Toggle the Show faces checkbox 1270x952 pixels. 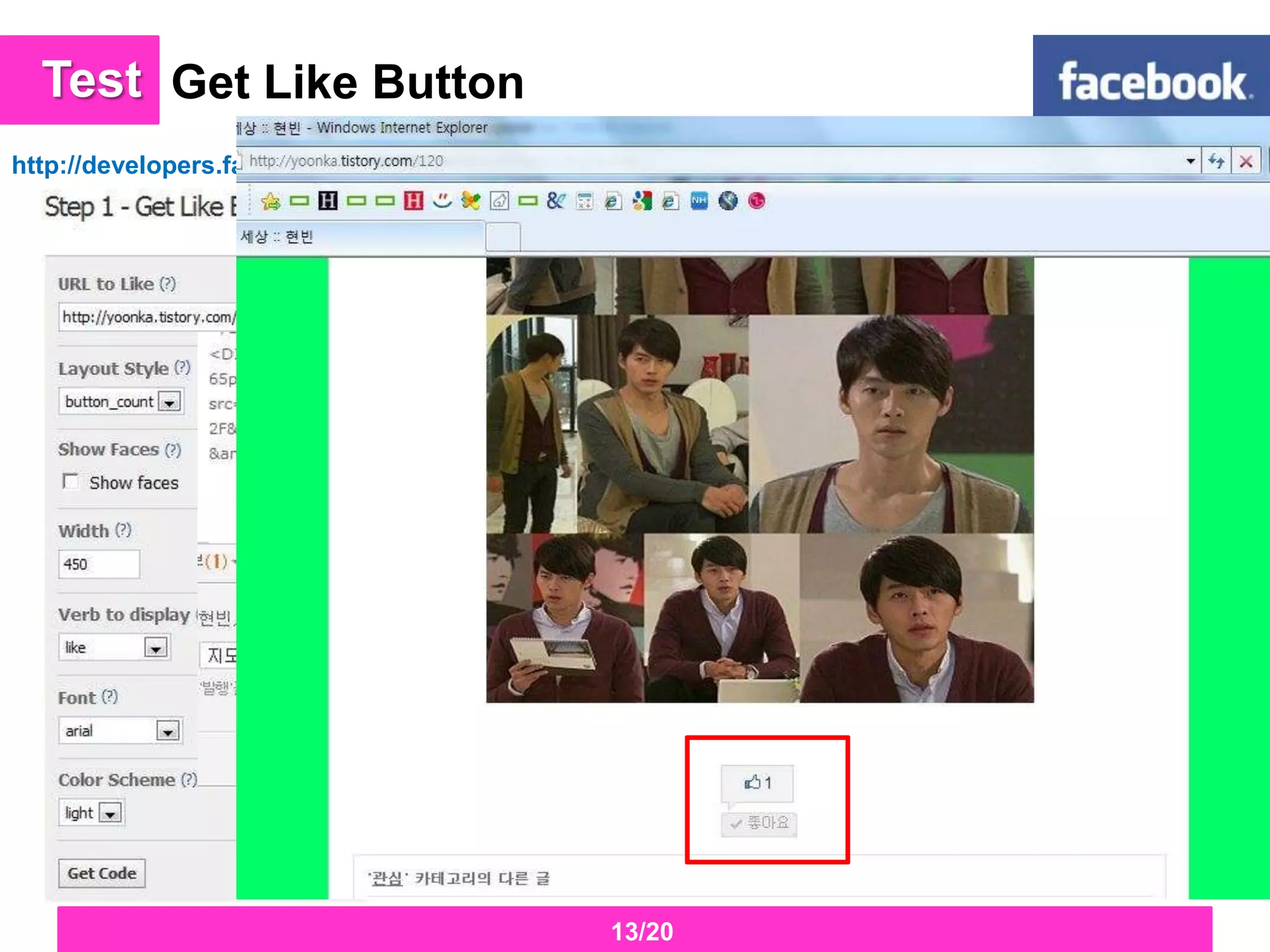(71, 482)
